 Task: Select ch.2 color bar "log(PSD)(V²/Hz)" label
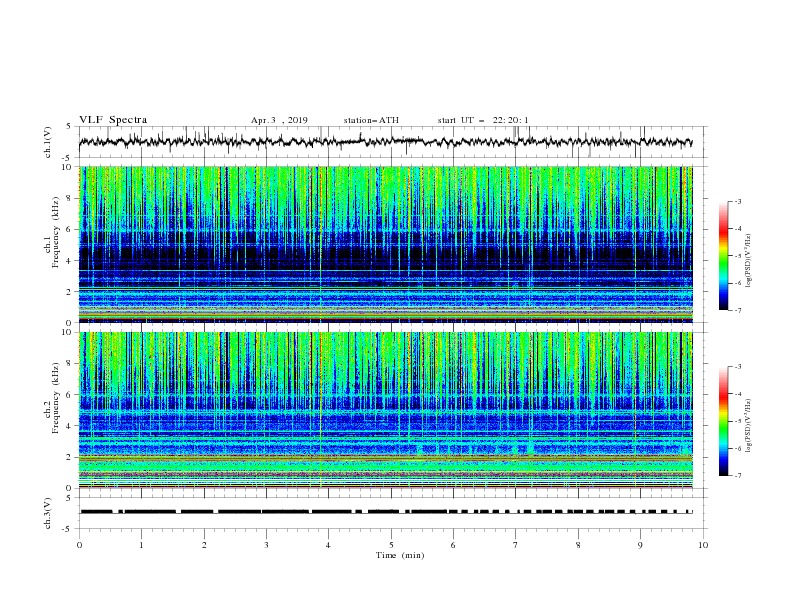pos(749,426)
